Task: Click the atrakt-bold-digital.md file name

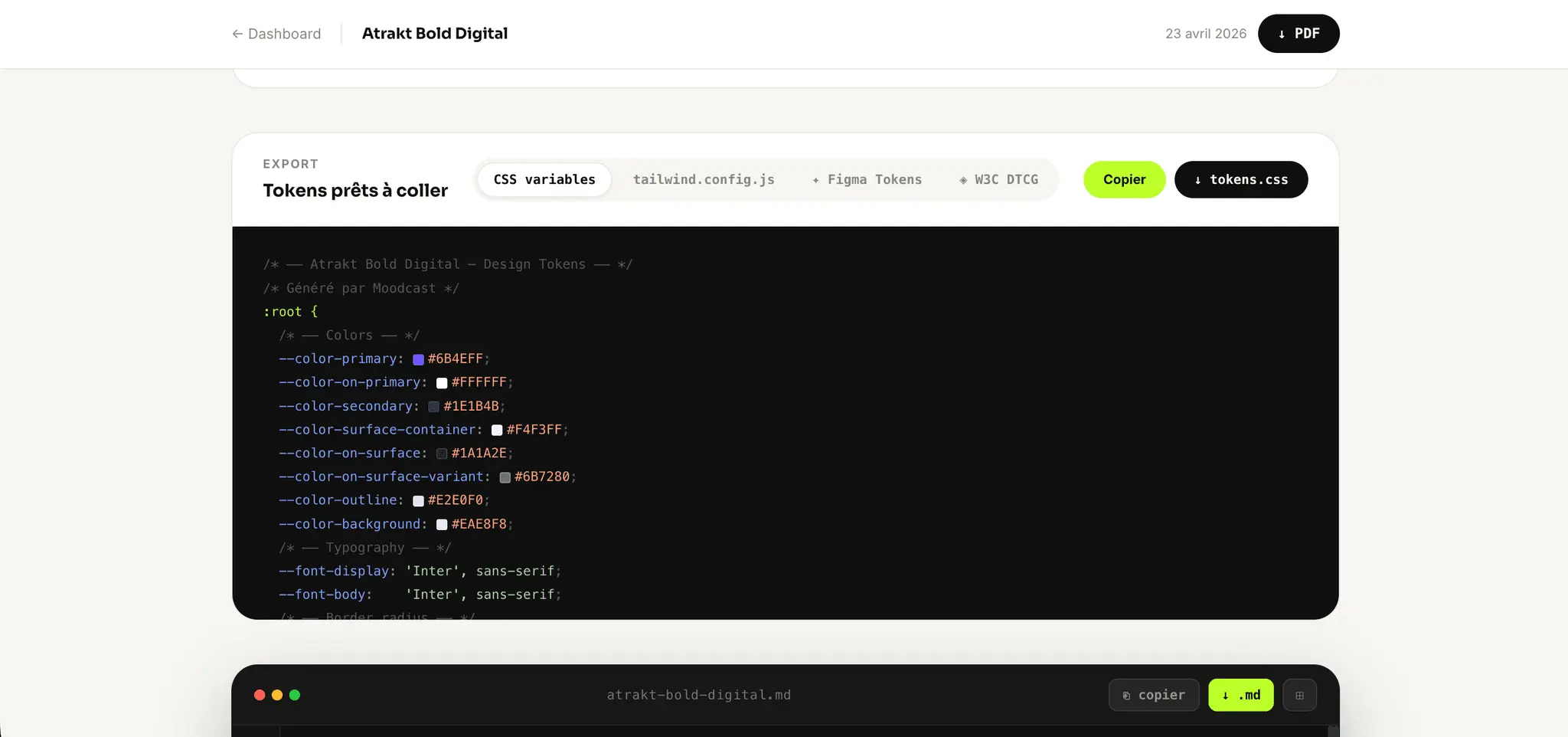Action: [x=699, y=695]
